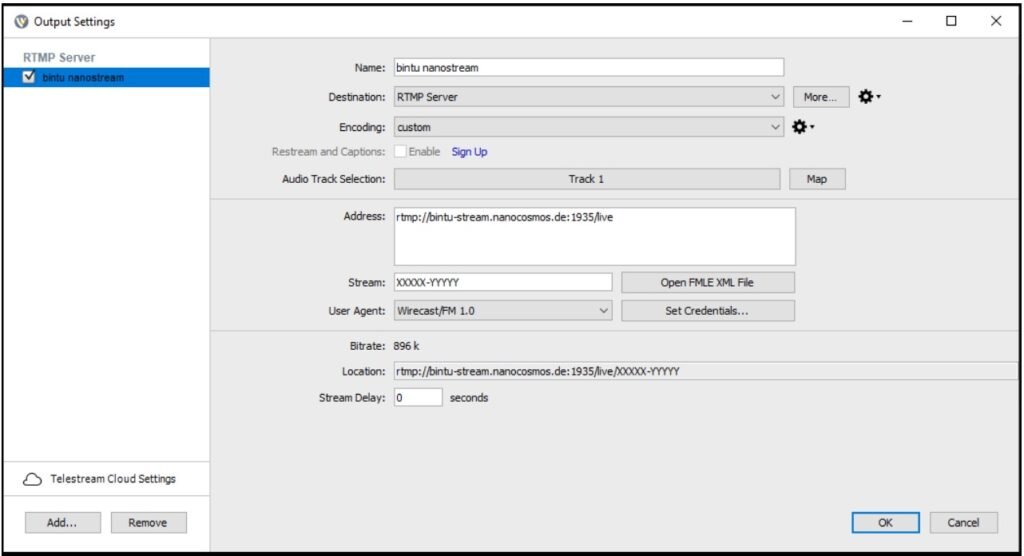Click the Location URL field

pos(705,371)
